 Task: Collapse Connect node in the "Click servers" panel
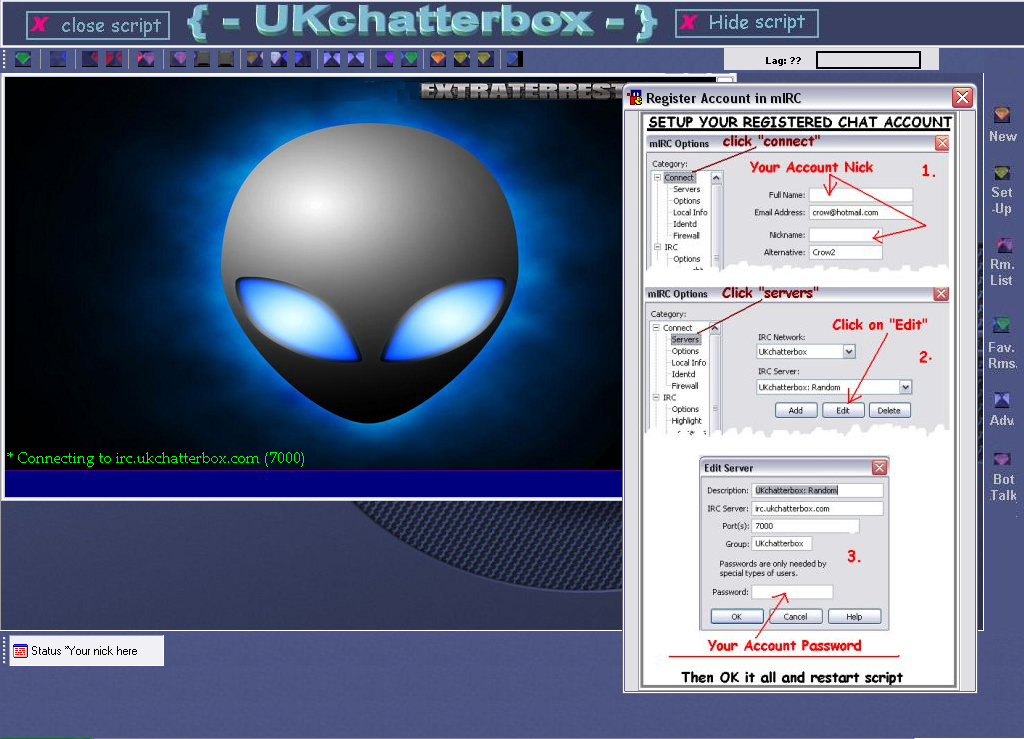tap(656, 328)
